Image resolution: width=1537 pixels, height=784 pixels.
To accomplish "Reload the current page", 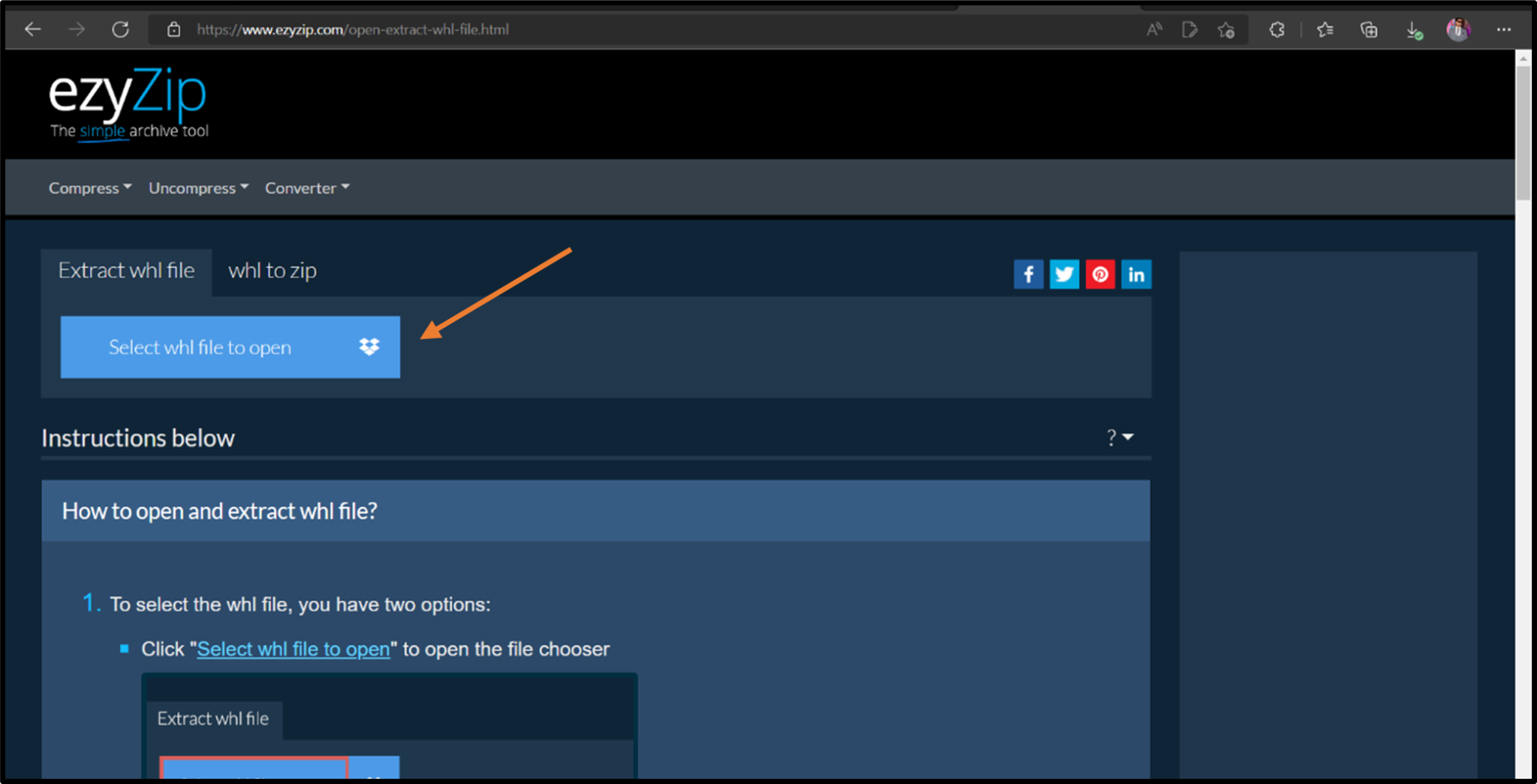I will pos(120,29).
